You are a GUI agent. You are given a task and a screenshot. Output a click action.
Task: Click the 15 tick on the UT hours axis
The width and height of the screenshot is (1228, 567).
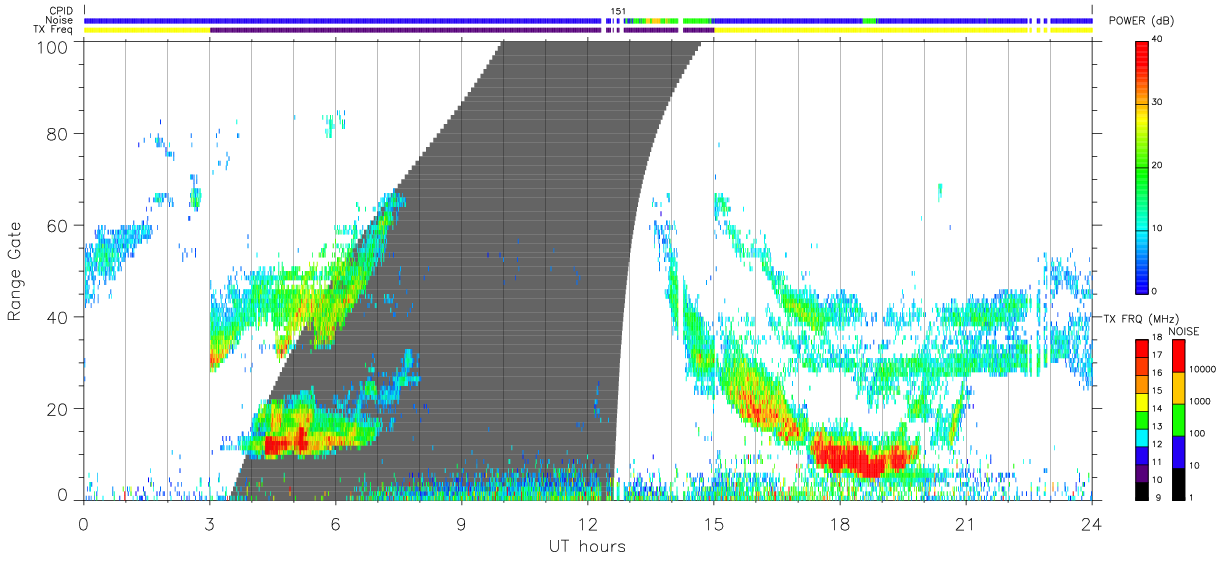[713, 523]
